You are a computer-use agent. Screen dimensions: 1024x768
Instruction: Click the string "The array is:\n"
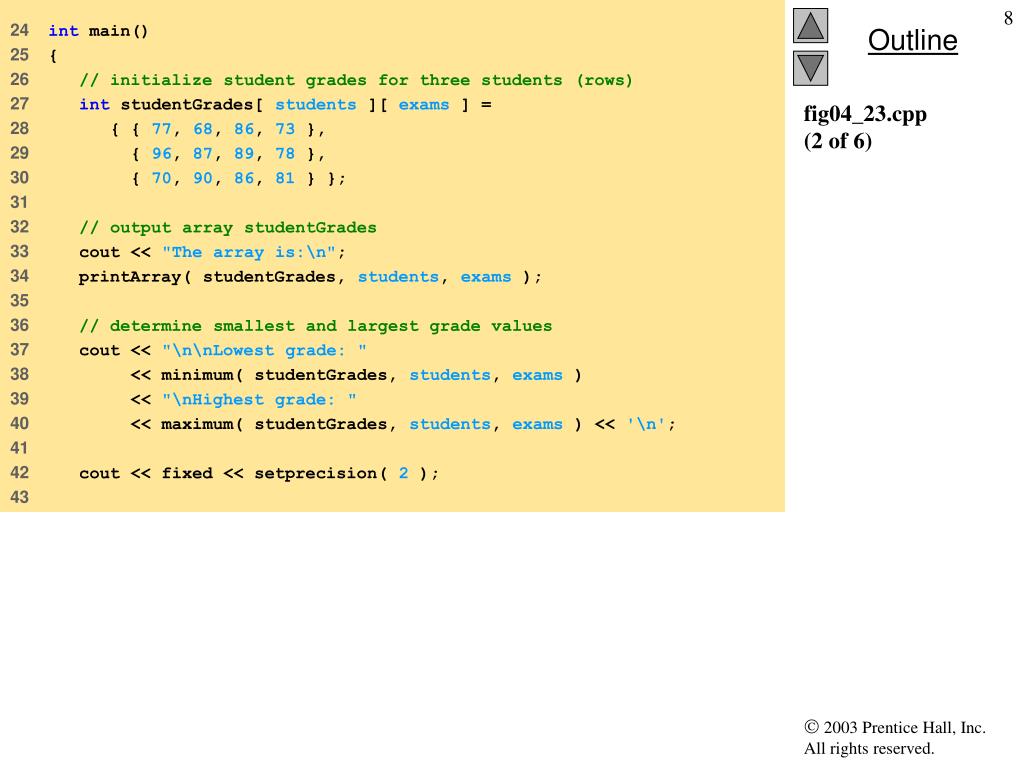pos(249,252)
